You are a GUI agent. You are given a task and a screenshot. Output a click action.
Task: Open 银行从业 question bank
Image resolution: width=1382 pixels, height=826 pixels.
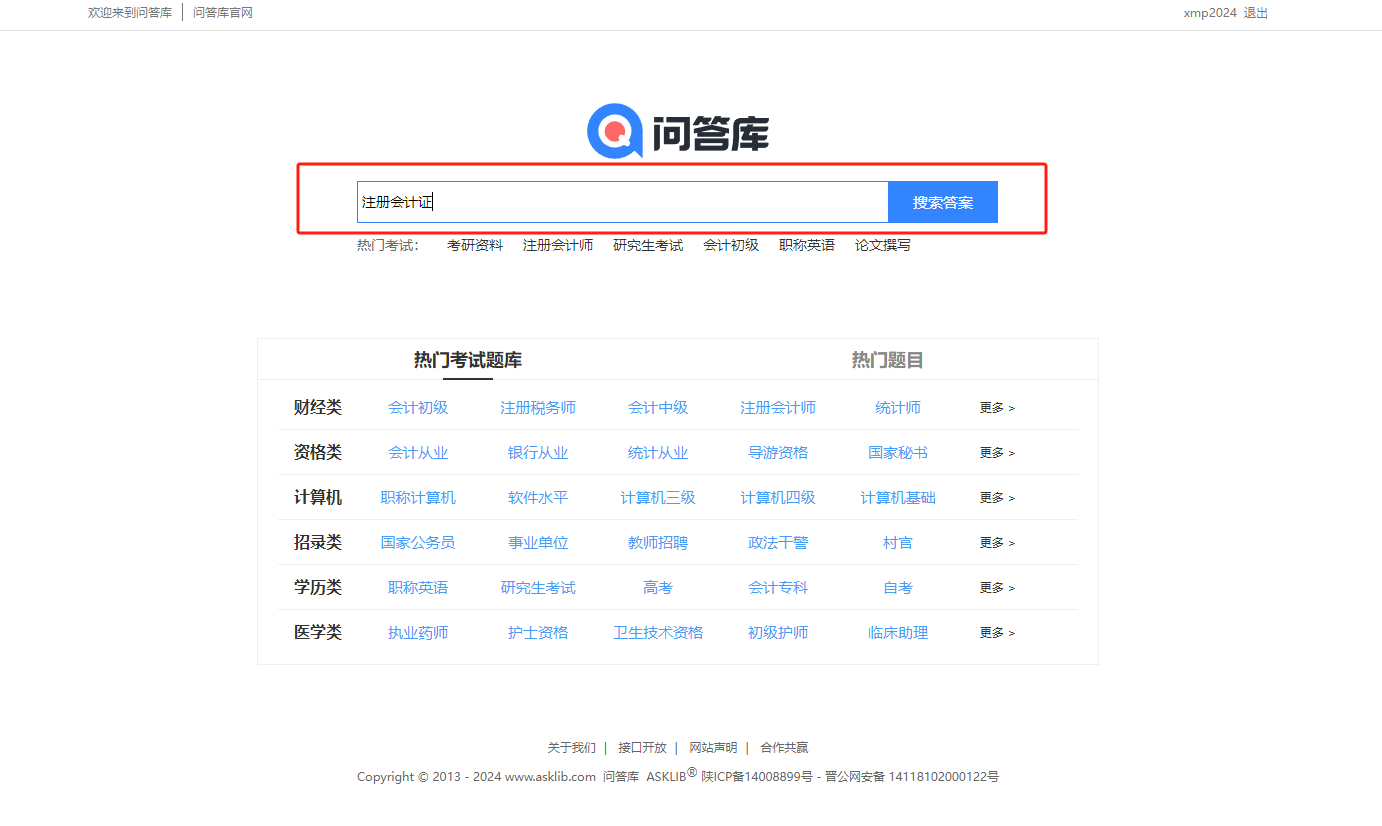538,453
